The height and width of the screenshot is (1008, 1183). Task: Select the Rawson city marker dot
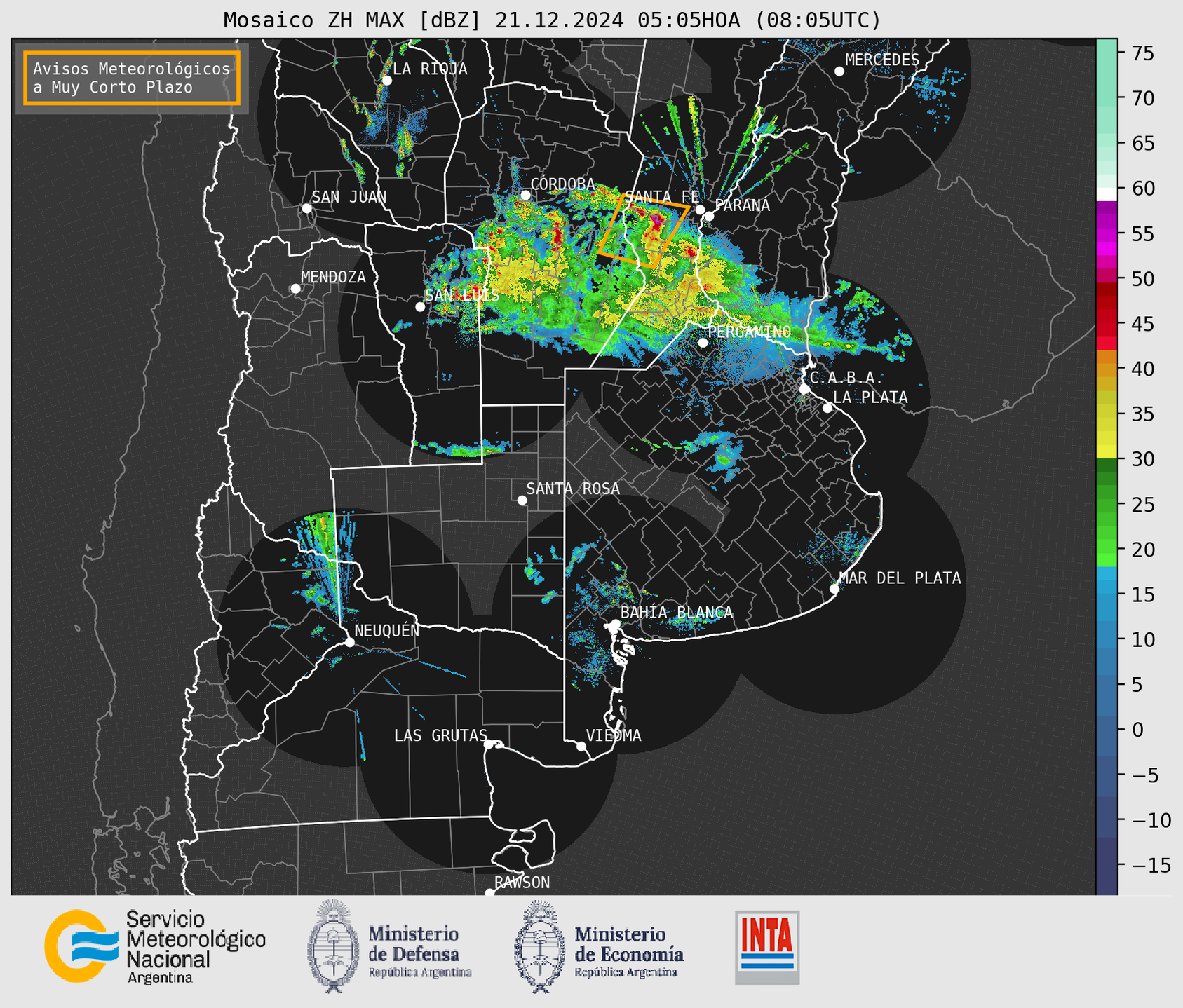point(489,892)
